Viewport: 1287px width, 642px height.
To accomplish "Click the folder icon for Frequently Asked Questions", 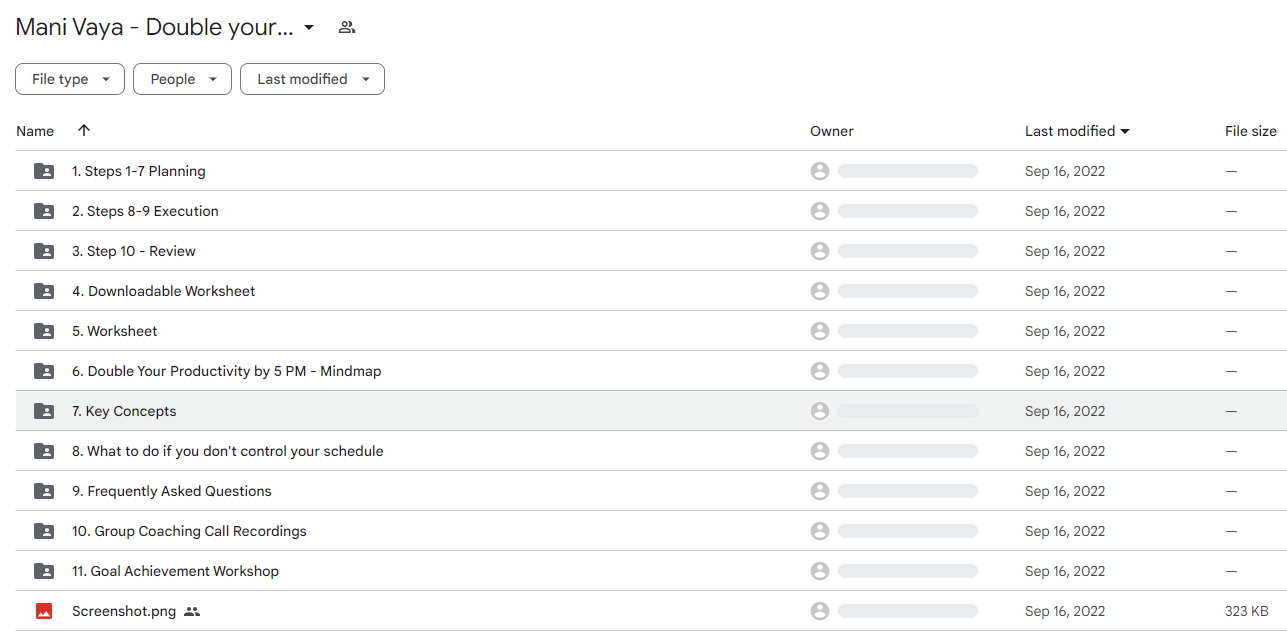I will tap(44, 491).
